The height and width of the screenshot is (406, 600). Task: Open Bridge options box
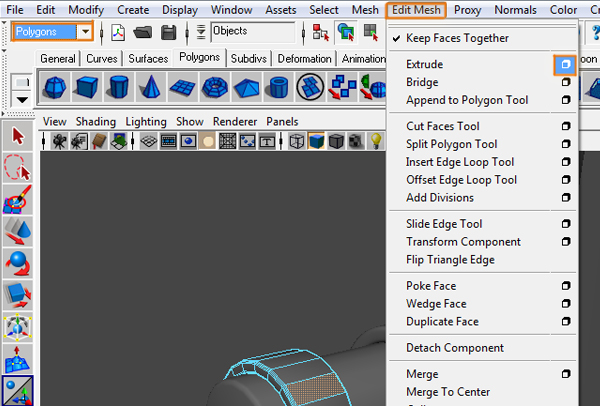coord(566,82)
